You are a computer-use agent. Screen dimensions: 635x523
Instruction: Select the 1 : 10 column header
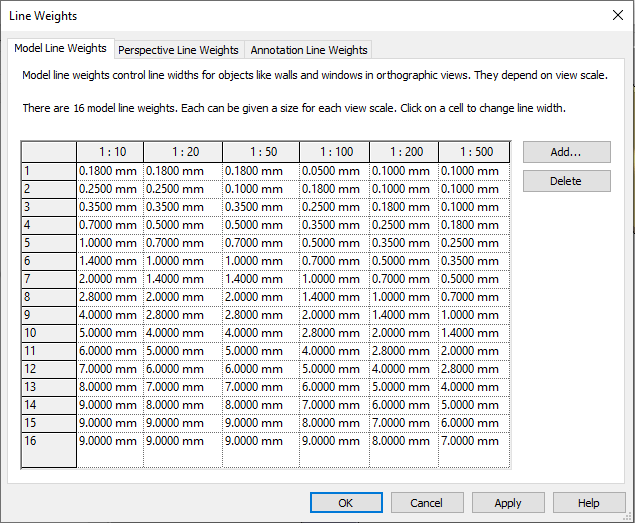click(x=110, y=152)
